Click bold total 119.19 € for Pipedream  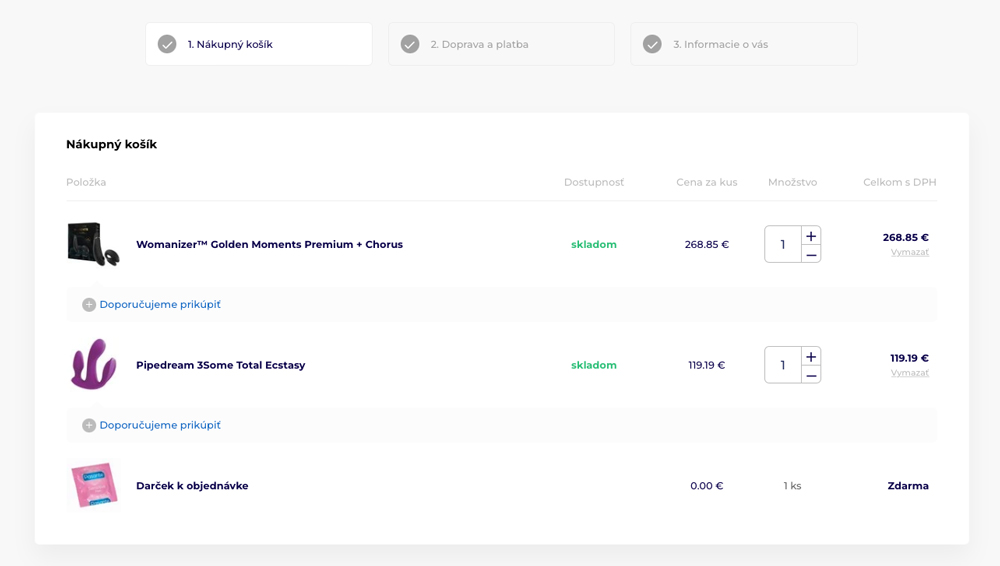click(909, 358)
